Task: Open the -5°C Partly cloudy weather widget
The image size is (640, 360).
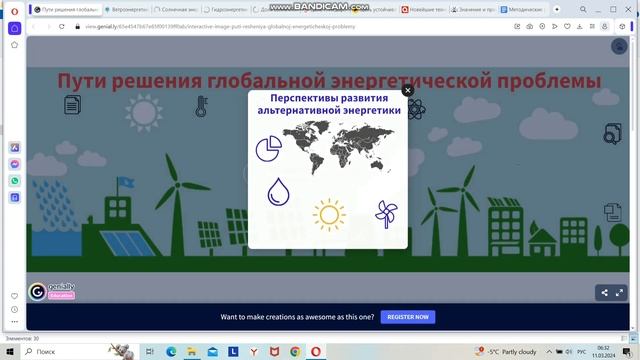Action: click(x=506, y=351)
